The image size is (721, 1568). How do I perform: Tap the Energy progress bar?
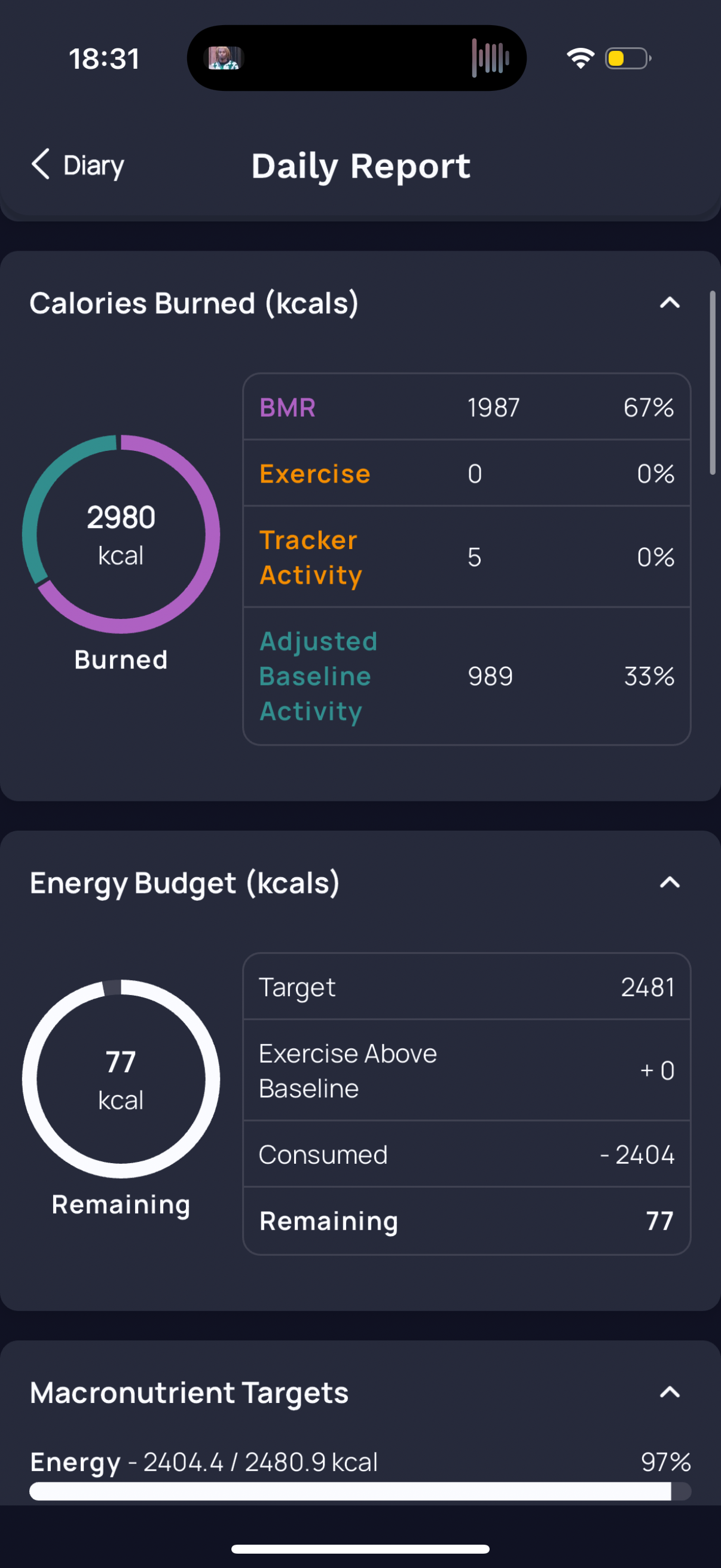pyautogui.click(x=360, y=1491)
